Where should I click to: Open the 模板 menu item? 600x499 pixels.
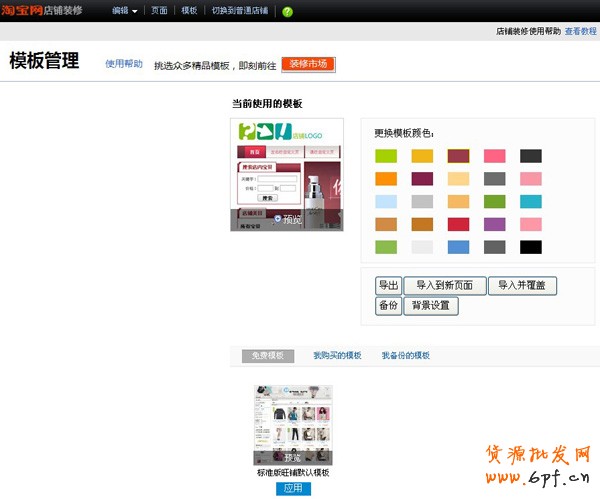pyautogui.click(x=189, y=11)
